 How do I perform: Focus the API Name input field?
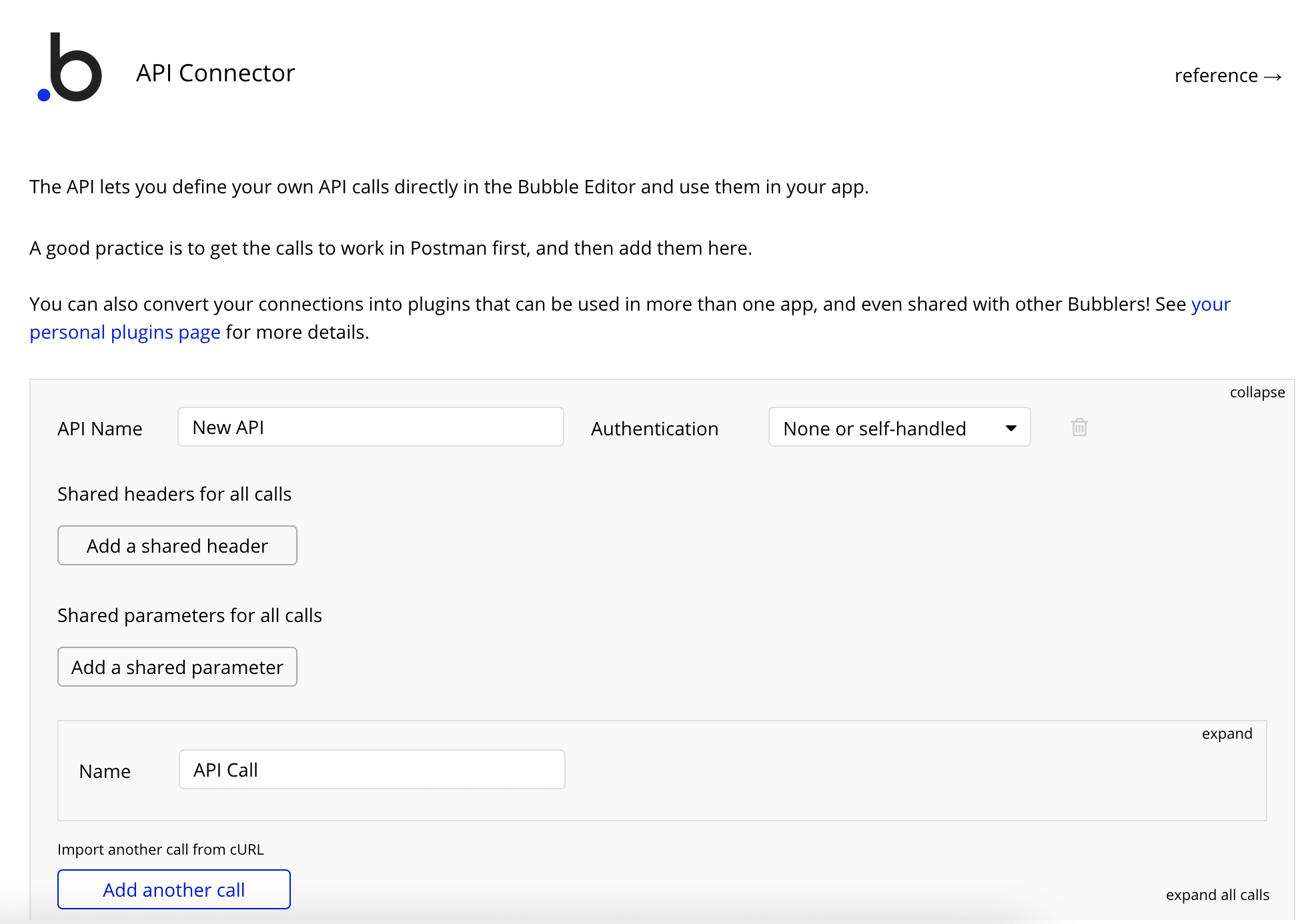tap(370, 427)
